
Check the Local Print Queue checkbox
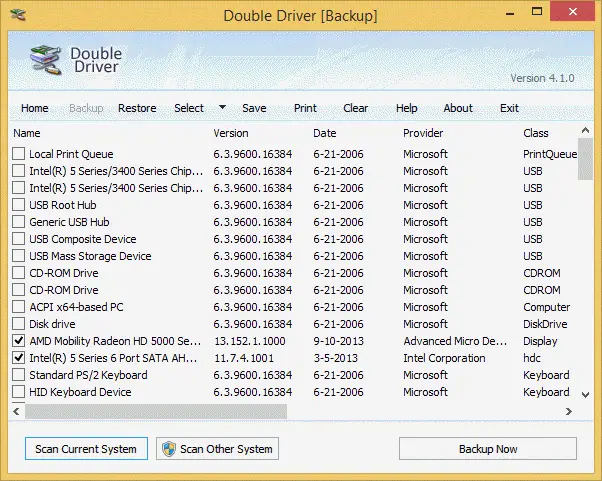point(18,154)
